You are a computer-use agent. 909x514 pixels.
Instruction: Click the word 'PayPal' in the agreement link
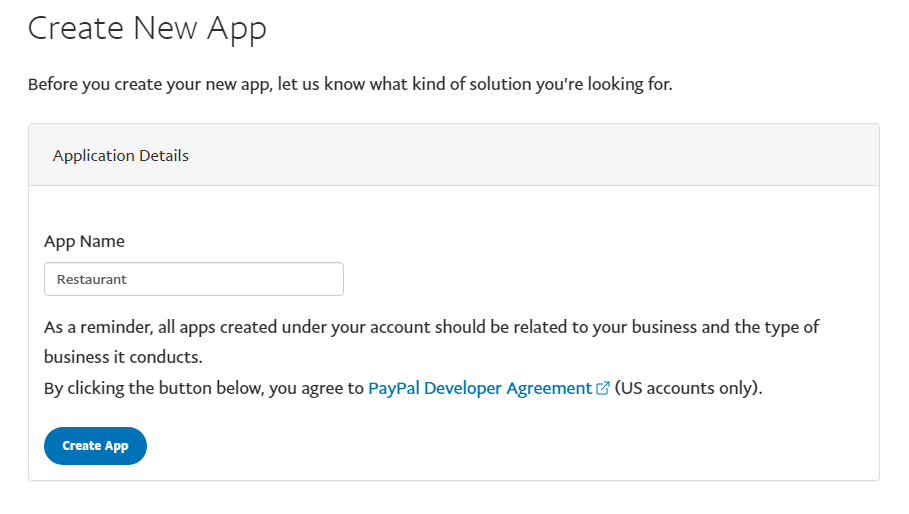click(394, 388)
